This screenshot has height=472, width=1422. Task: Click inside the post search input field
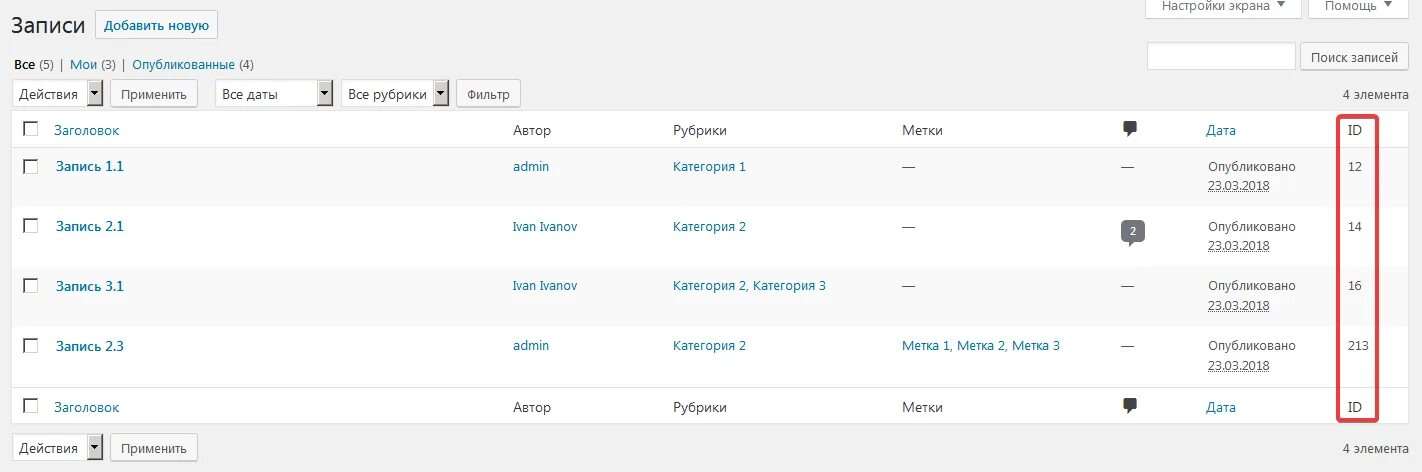[1221, 57]
